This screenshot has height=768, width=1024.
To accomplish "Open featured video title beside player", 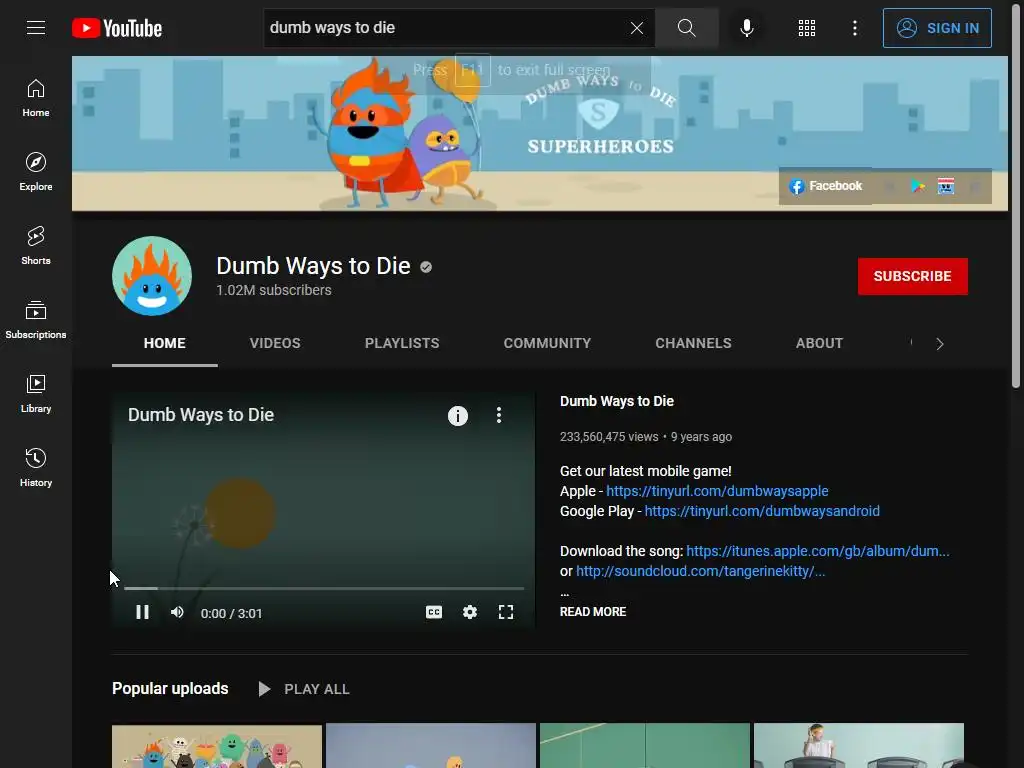I will 616,402.
